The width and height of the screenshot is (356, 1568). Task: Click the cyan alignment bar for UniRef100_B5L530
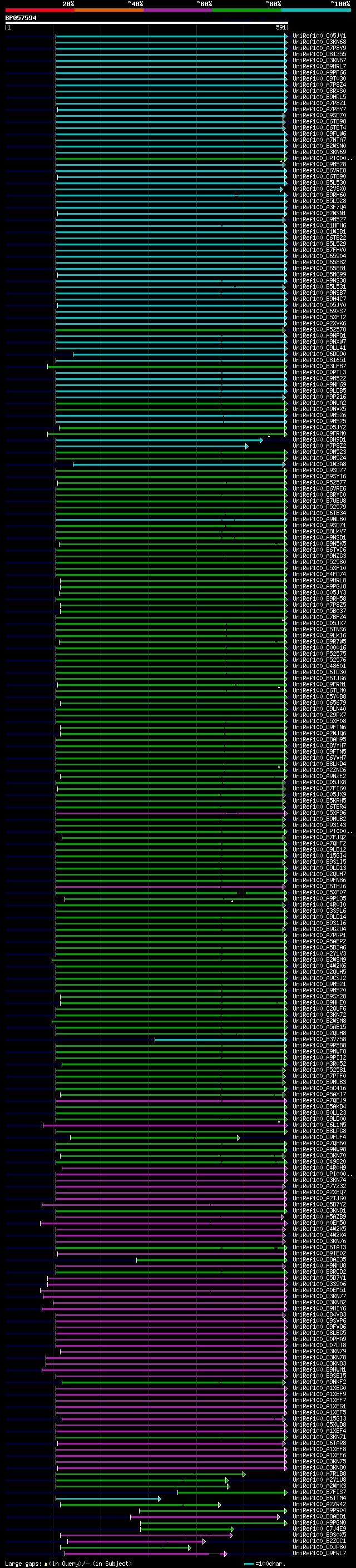point(171,183)
